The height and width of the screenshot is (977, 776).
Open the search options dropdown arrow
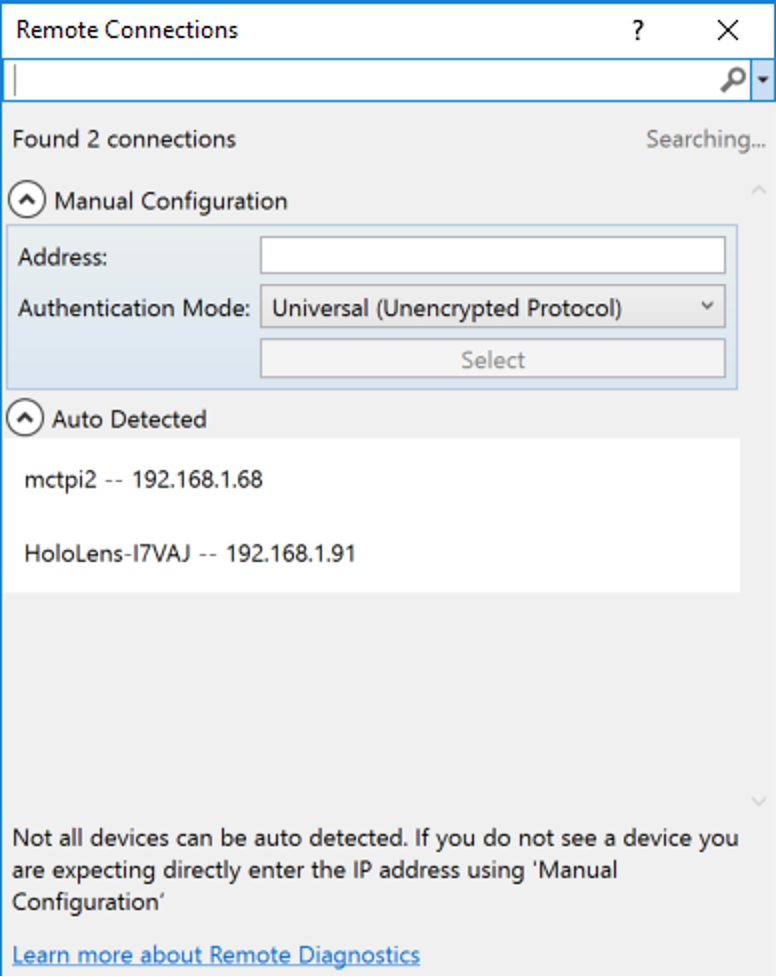click(x=763, y=80)
